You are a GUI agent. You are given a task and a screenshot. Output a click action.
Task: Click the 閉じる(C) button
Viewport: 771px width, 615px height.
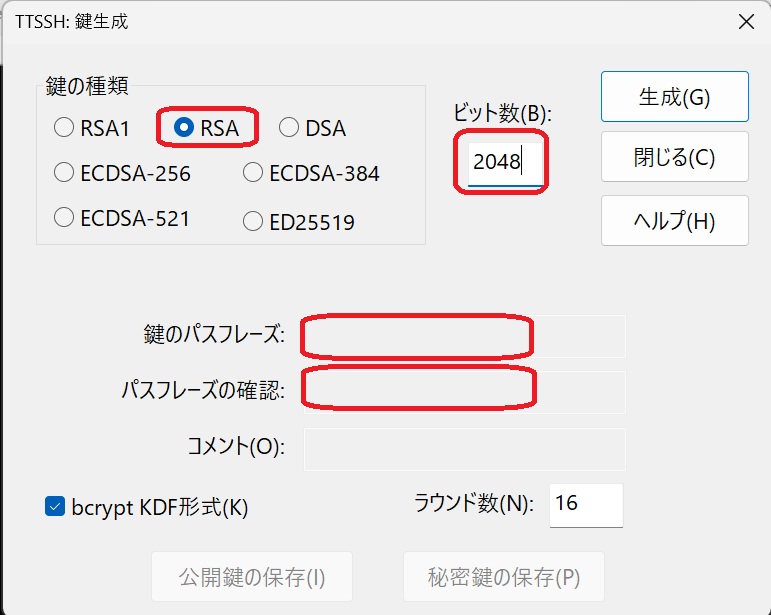point(674,157)
